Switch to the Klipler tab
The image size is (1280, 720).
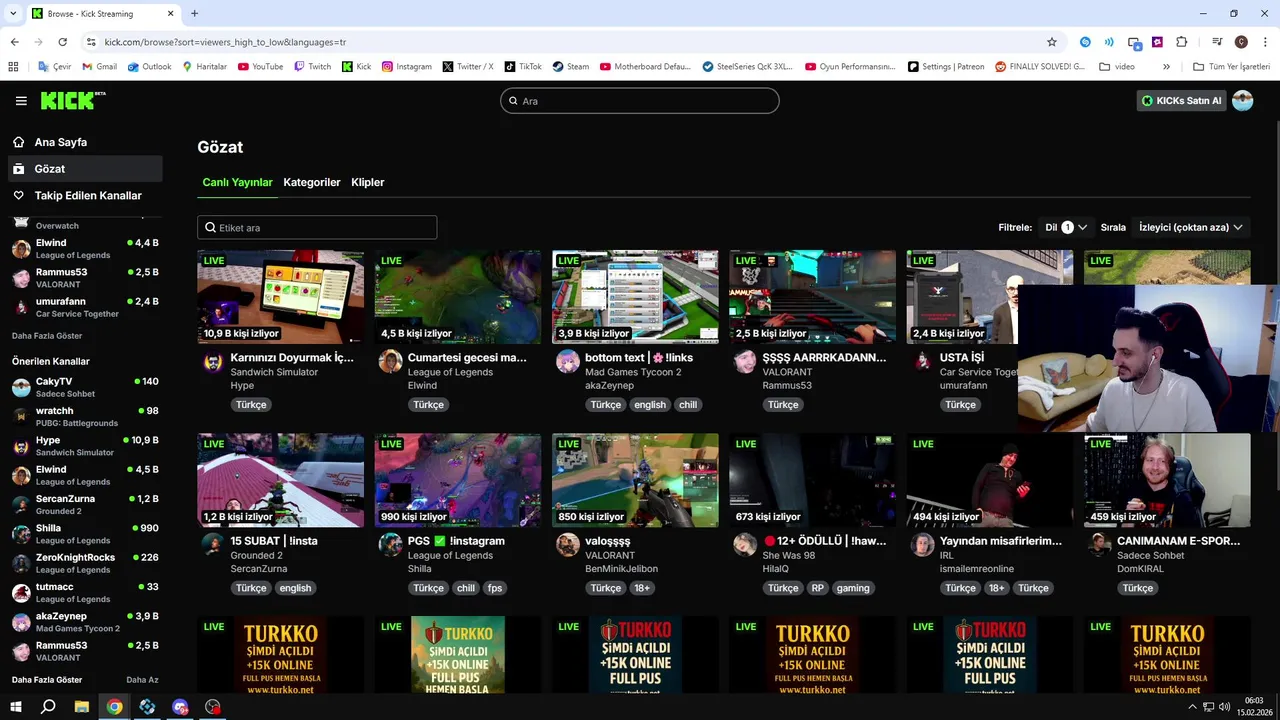click(368, 183)
